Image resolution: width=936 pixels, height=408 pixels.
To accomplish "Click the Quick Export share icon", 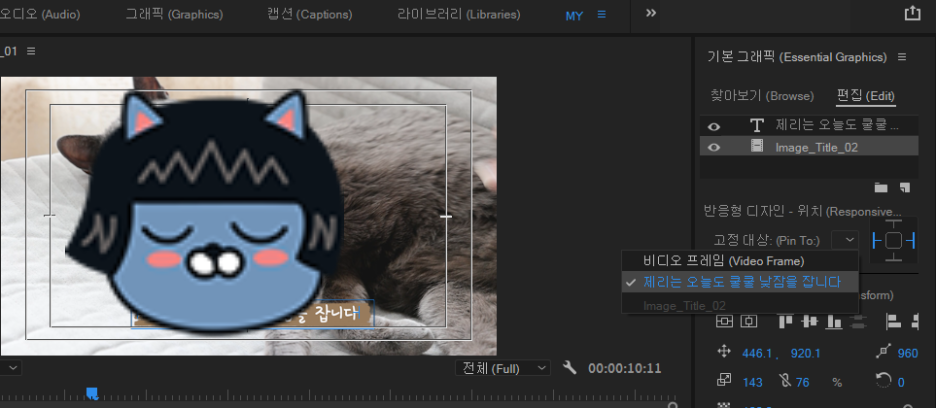I will click(x=912, y=13).
